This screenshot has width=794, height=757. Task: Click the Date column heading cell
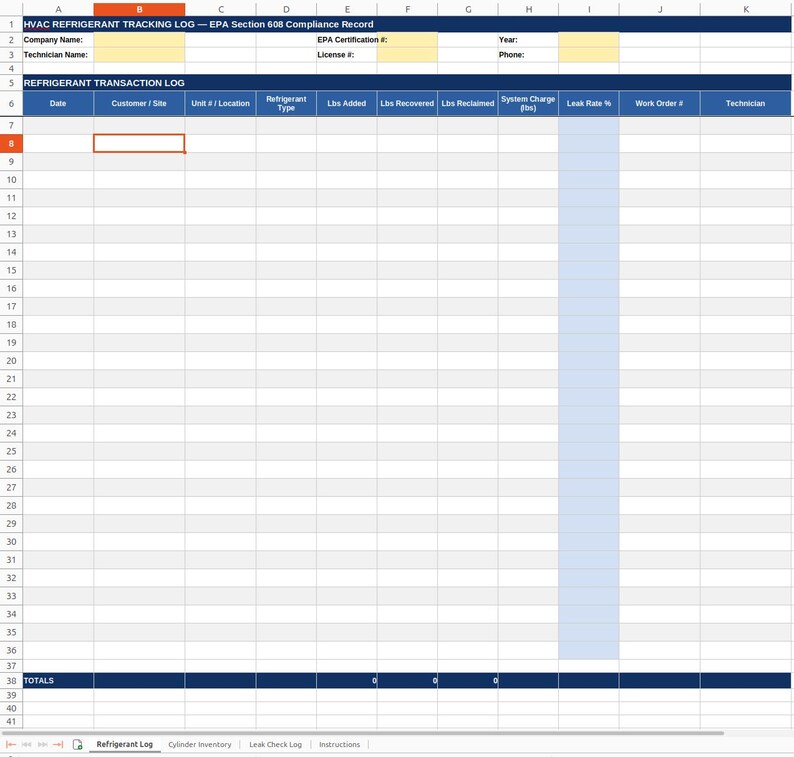[x=58, y=103]
